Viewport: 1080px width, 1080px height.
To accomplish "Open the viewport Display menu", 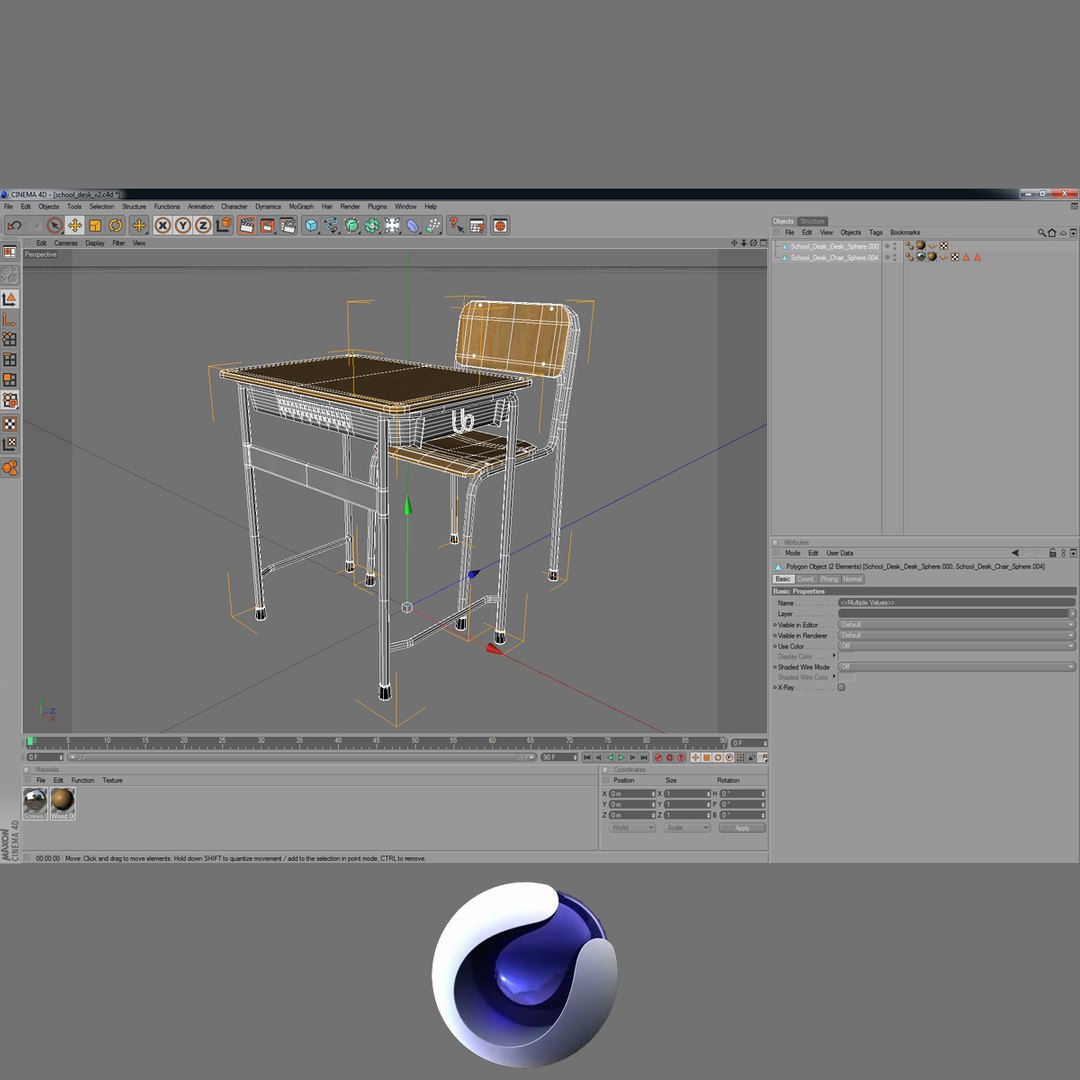I will click(95, 243).
